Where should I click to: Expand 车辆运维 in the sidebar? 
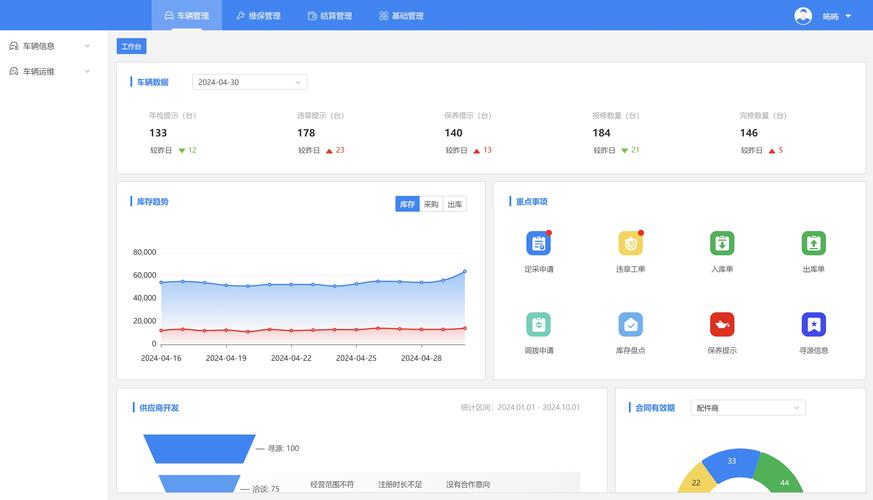point(50,71)
